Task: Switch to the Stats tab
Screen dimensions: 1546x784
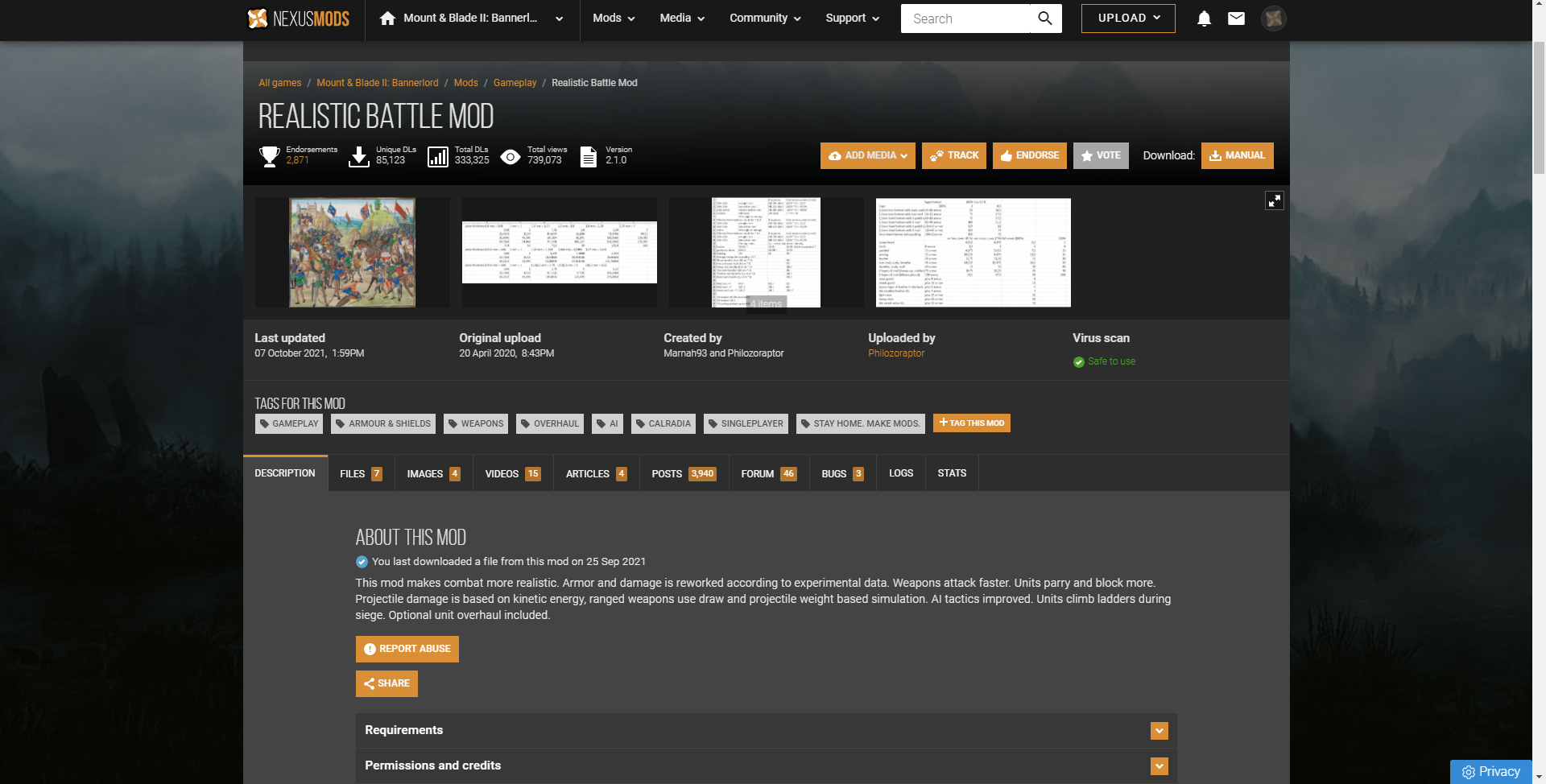Action: click(952, 474)
